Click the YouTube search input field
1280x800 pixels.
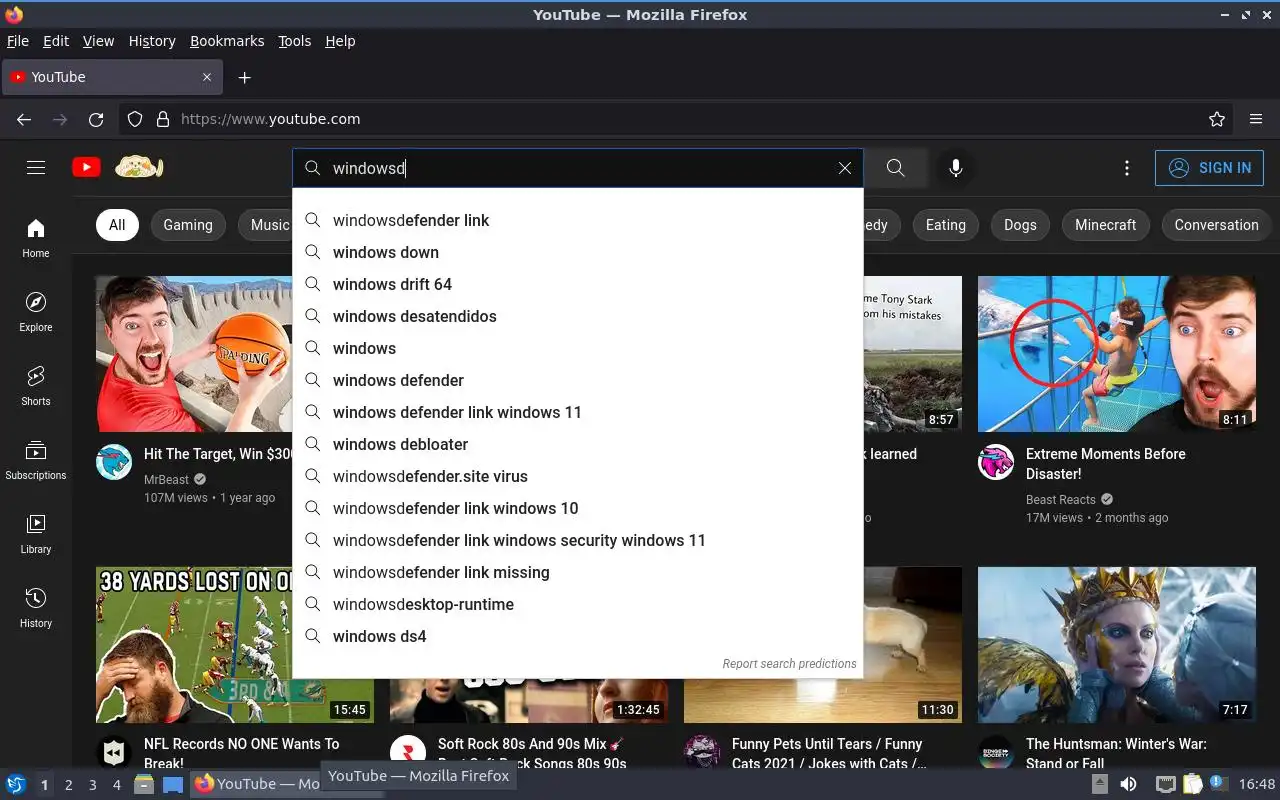580,168
